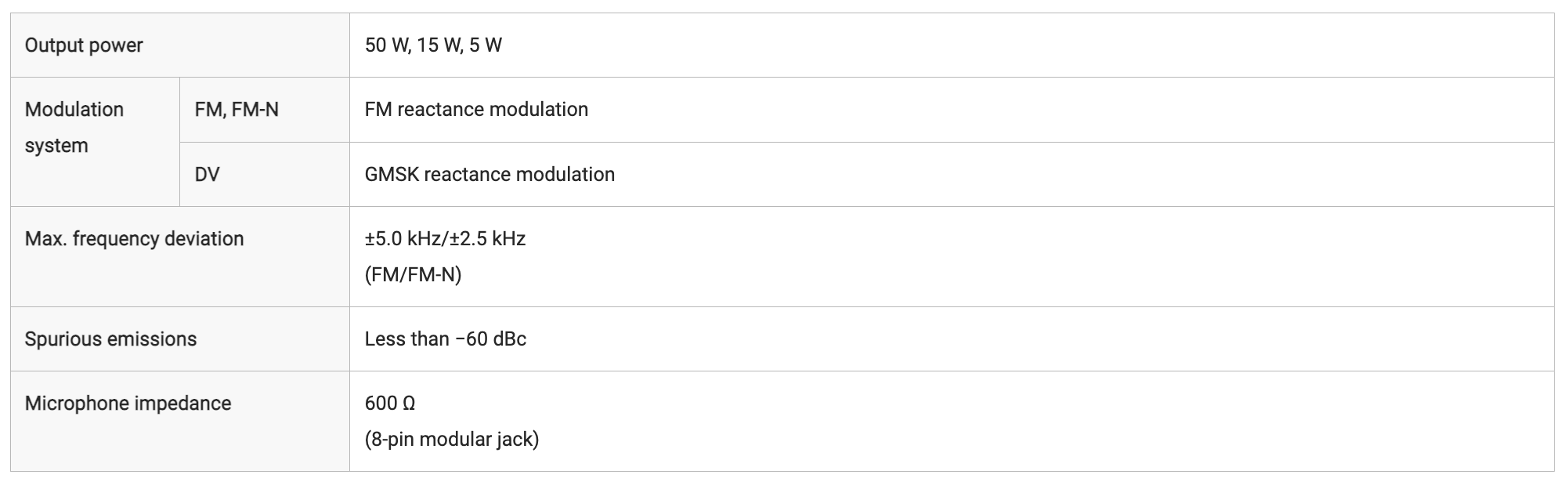Viewport: 1568px width, 489px height.
Task: Select the Microphone impedance label
Action: 128,403
